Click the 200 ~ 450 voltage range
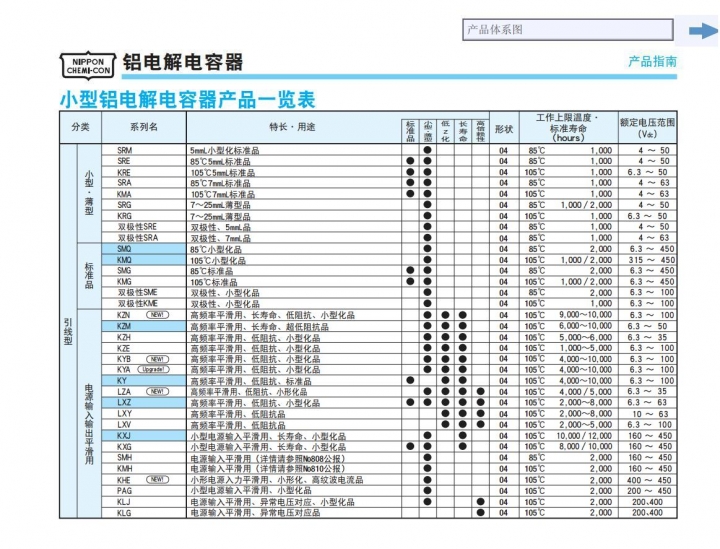This screenshot has height=549, width=720. coord(649,491)
